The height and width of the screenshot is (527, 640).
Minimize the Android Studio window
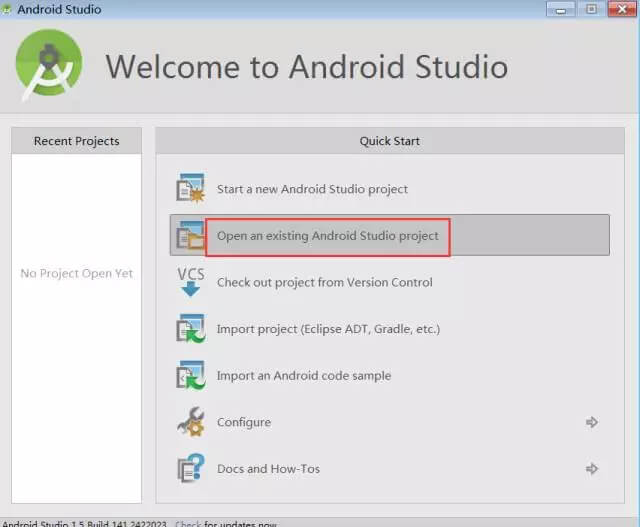[560, 9]
